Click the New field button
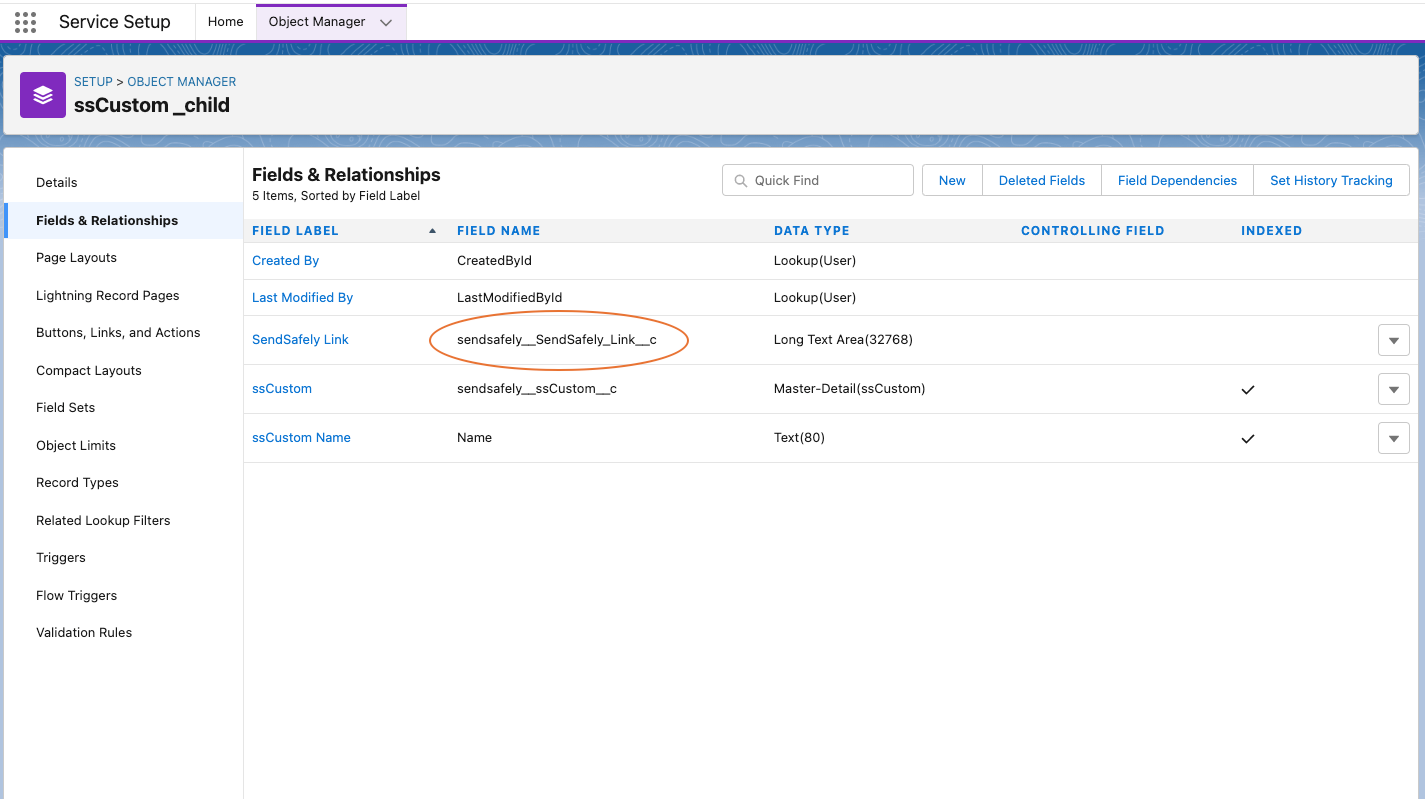 (952, 181)
